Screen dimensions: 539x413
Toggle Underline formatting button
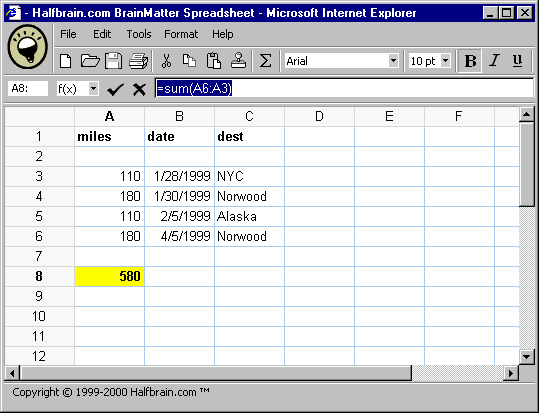517,61
